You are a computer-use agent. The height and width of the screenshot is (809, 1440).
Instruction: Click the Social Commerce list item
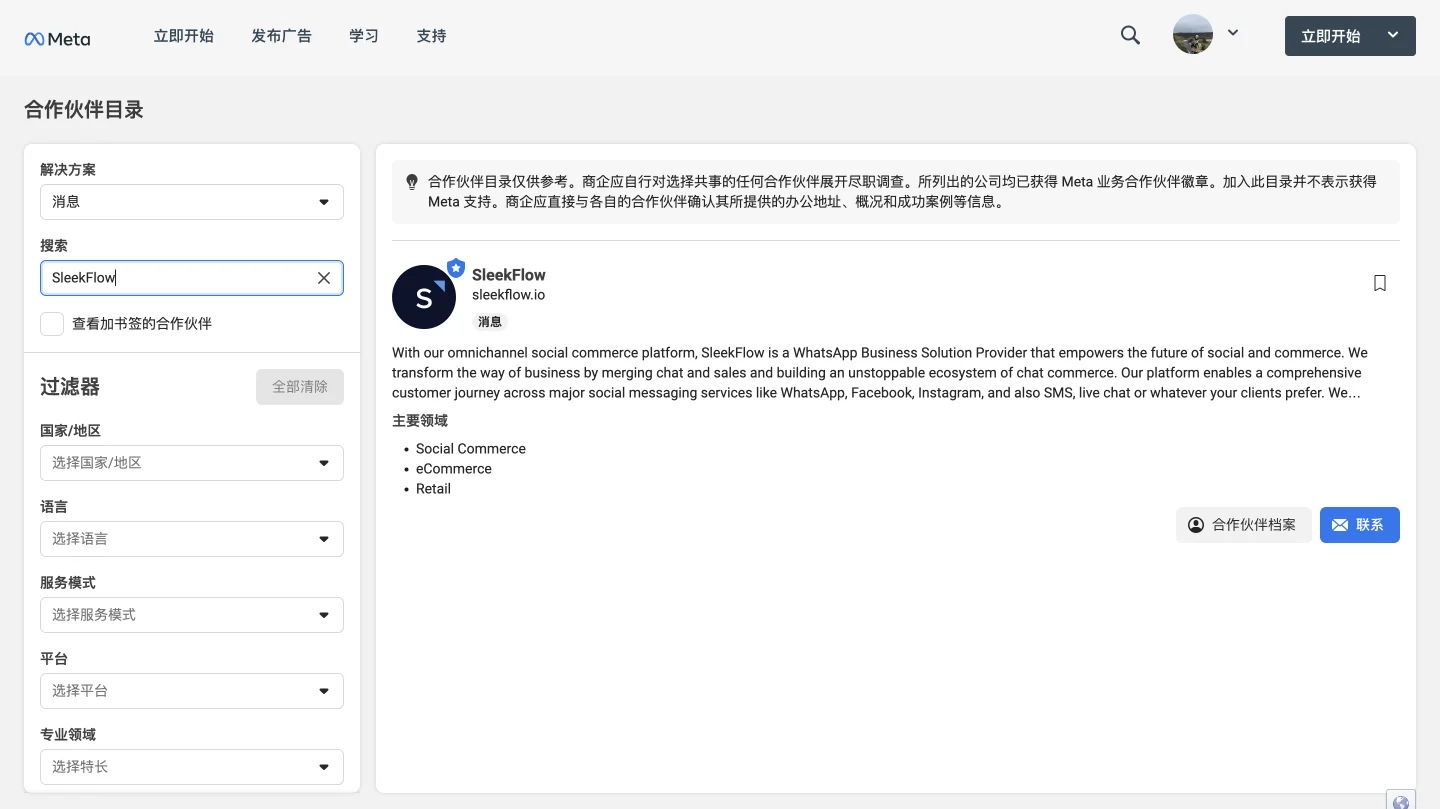(x=471, y=449)
